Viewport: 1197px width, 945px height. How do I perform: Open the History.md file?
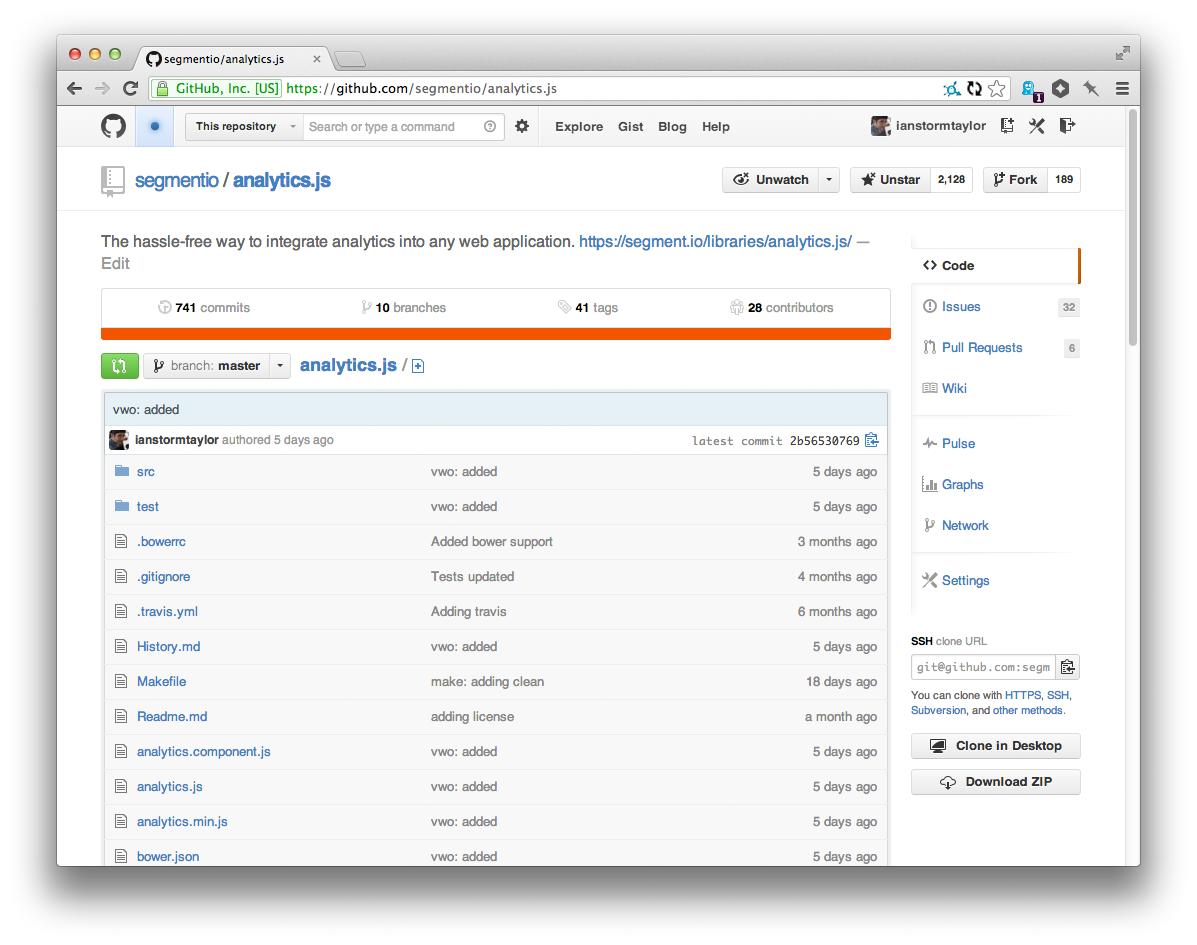pos(169,647)
